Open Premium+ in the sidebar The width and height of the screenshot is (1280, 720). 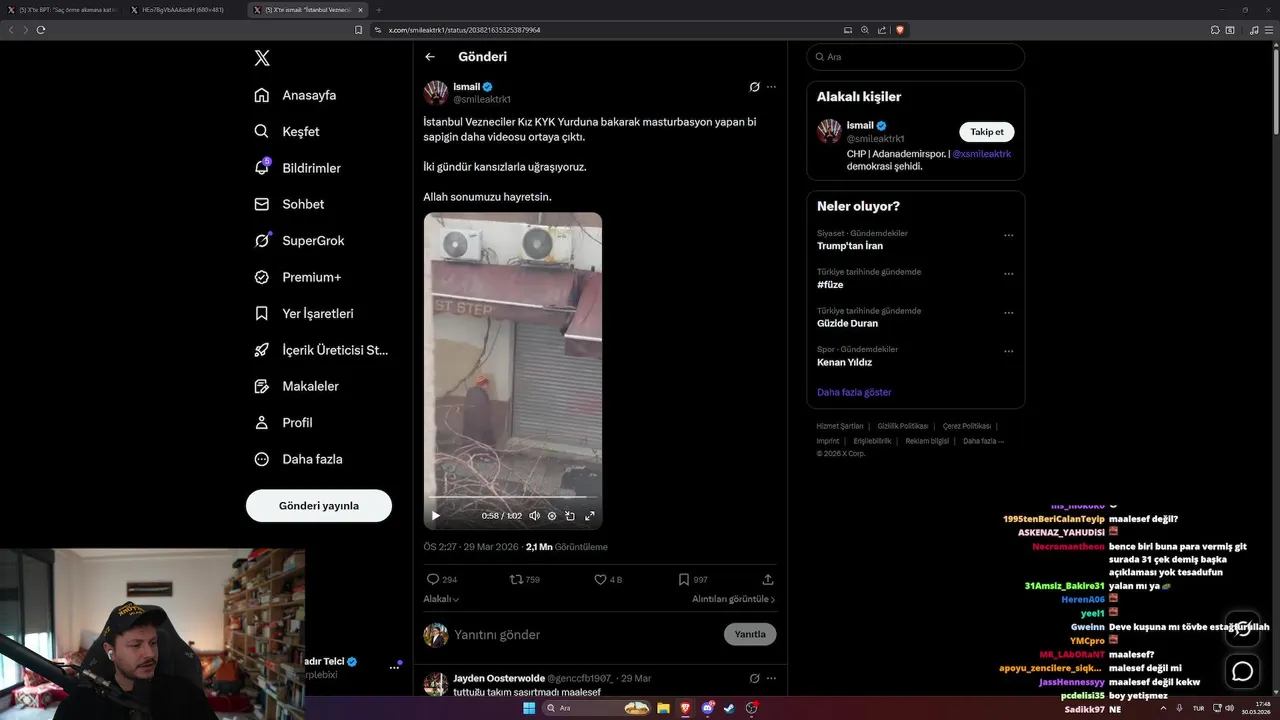tap(297, 277)
